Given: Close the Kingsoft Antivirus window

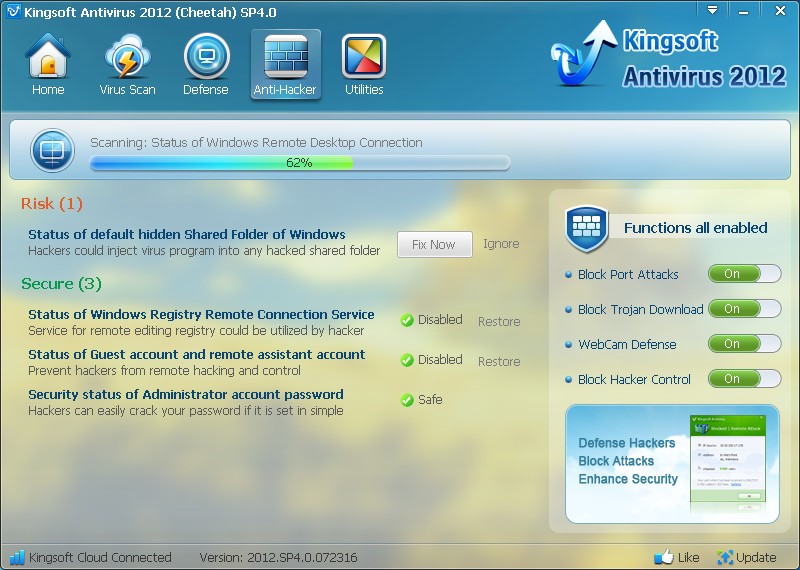Looking at the screenshot, I should [x=780, y=11].
